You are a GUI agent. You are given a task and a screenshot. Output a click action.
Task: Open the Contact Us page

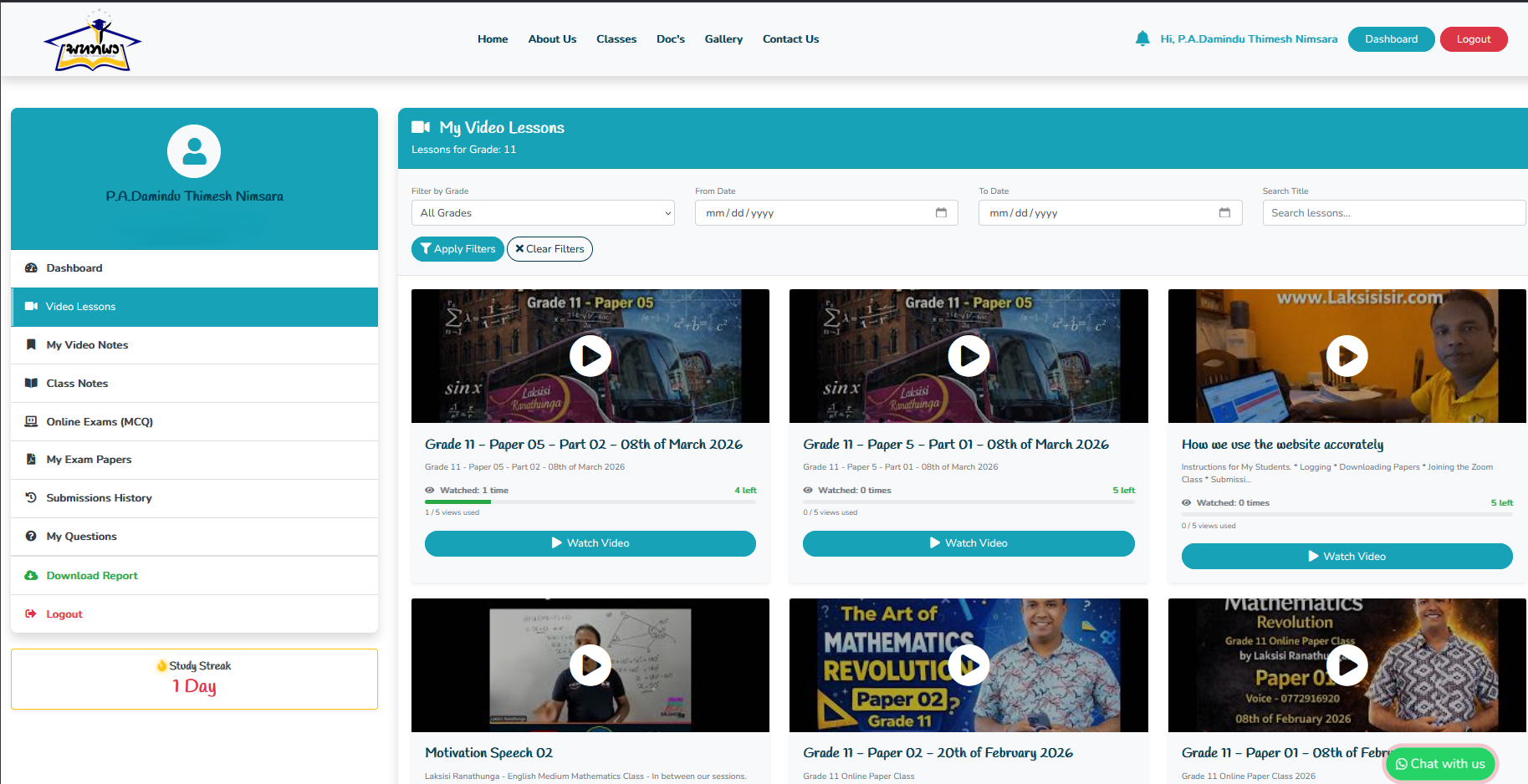click(790, 38)
